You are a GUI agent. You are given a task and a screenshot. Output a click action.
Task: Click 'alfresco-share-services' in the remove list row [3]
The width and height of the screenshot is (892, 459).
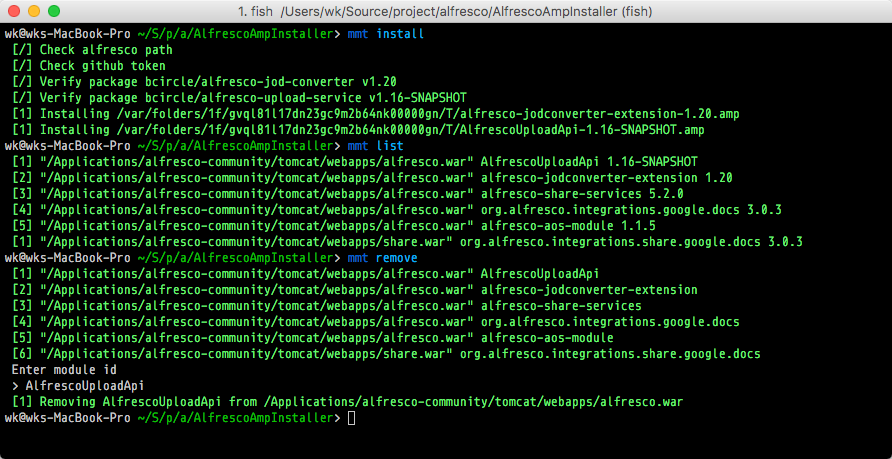[x=561, y=306]
